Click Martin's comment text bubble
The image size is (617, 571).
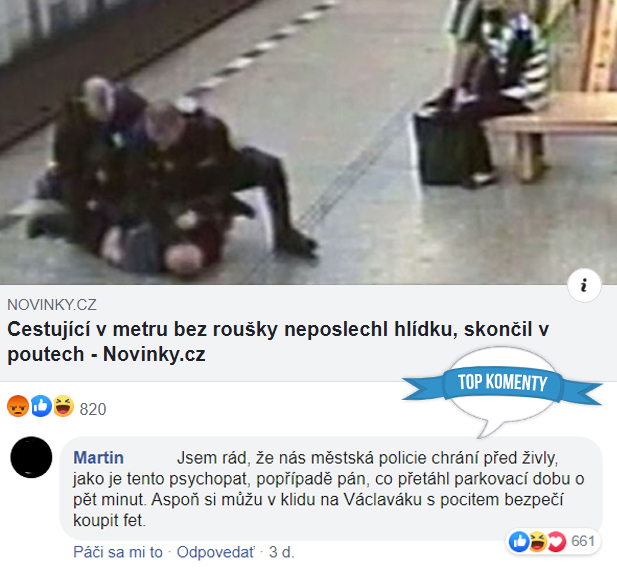coord(331,488)
